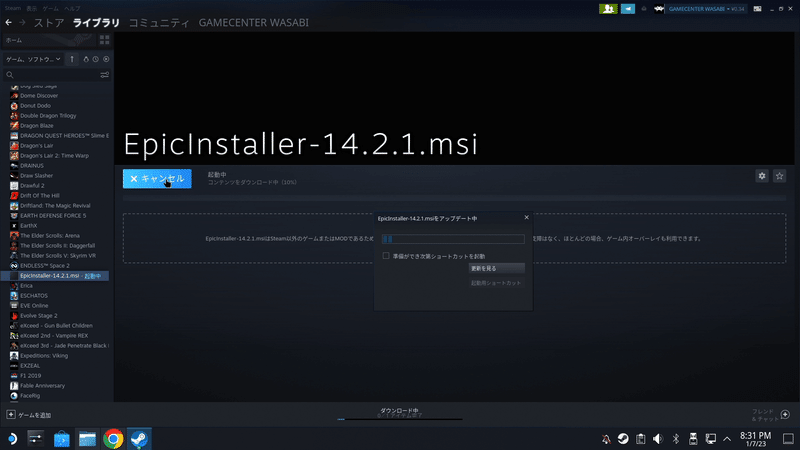800x450 pixels.
Task: Click Steam tray icon
Action: point(623,439)
